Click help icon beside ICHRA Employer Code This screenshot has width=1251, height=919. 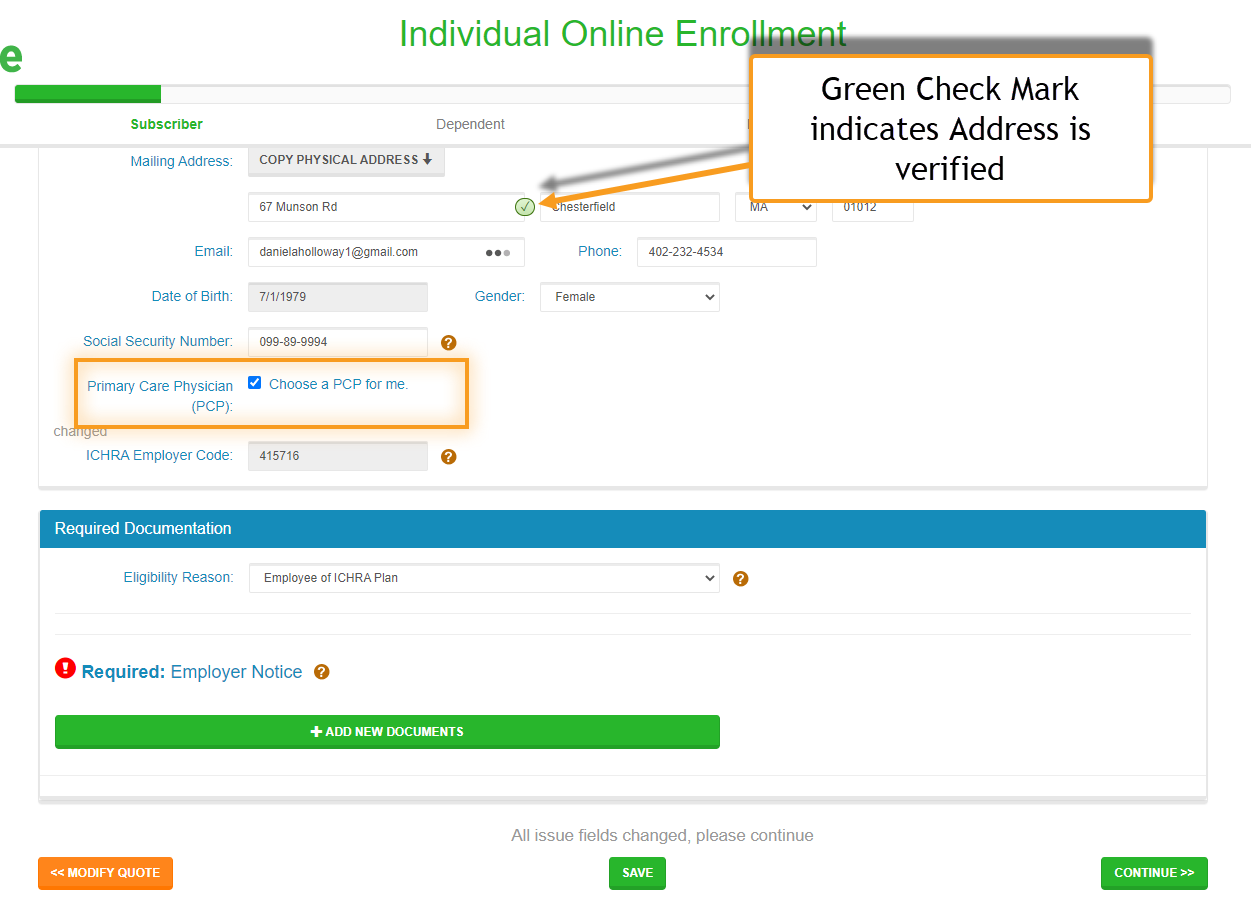(x=449, y=456)
